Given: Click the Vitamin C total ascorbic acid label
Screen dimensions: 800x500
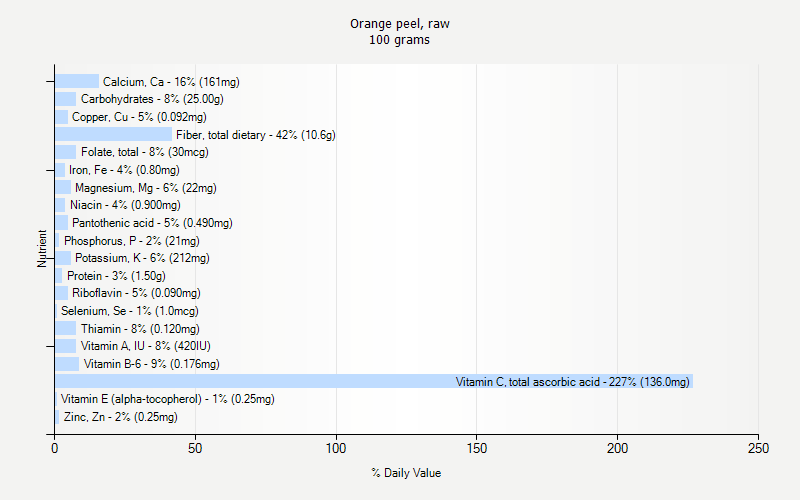Looking at the screenshot, I should coord(572,382).
